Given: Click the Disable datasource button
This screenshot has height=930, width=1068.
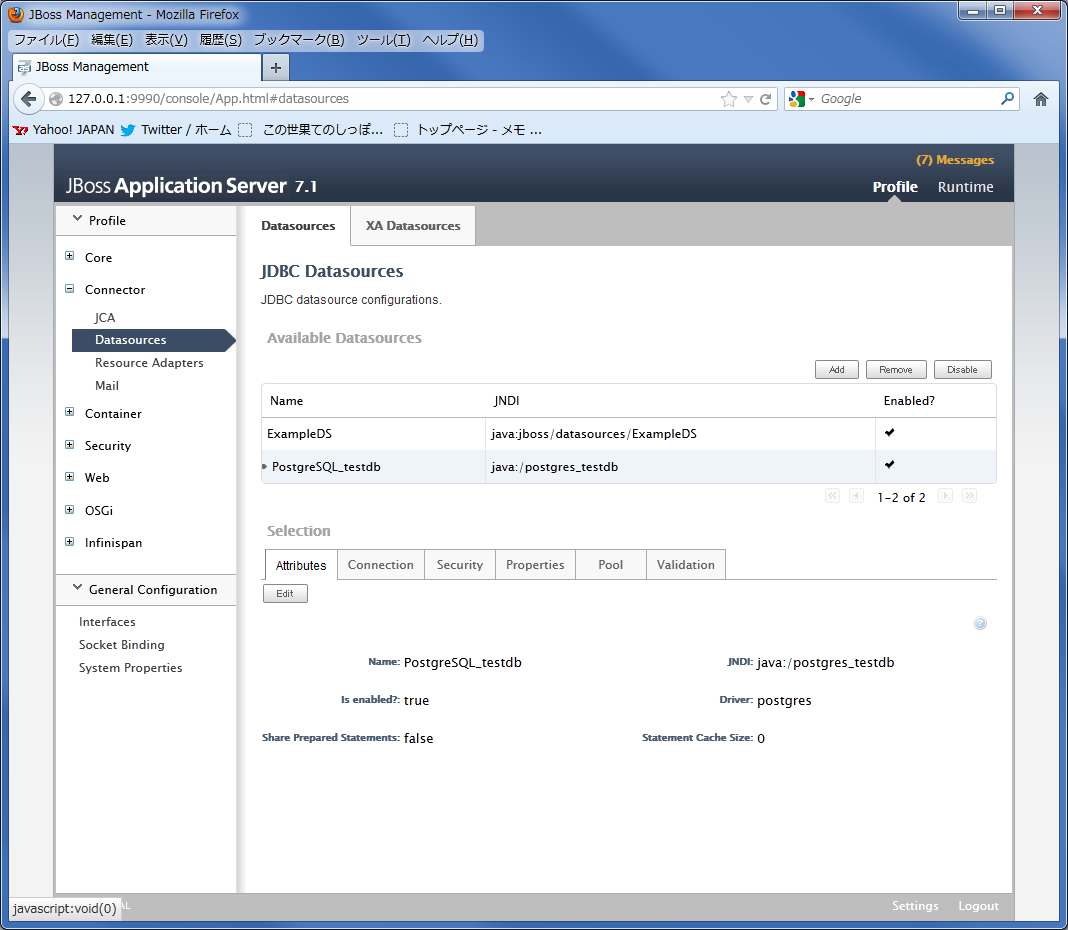Looking at the screenshot, I should point(962,370).
